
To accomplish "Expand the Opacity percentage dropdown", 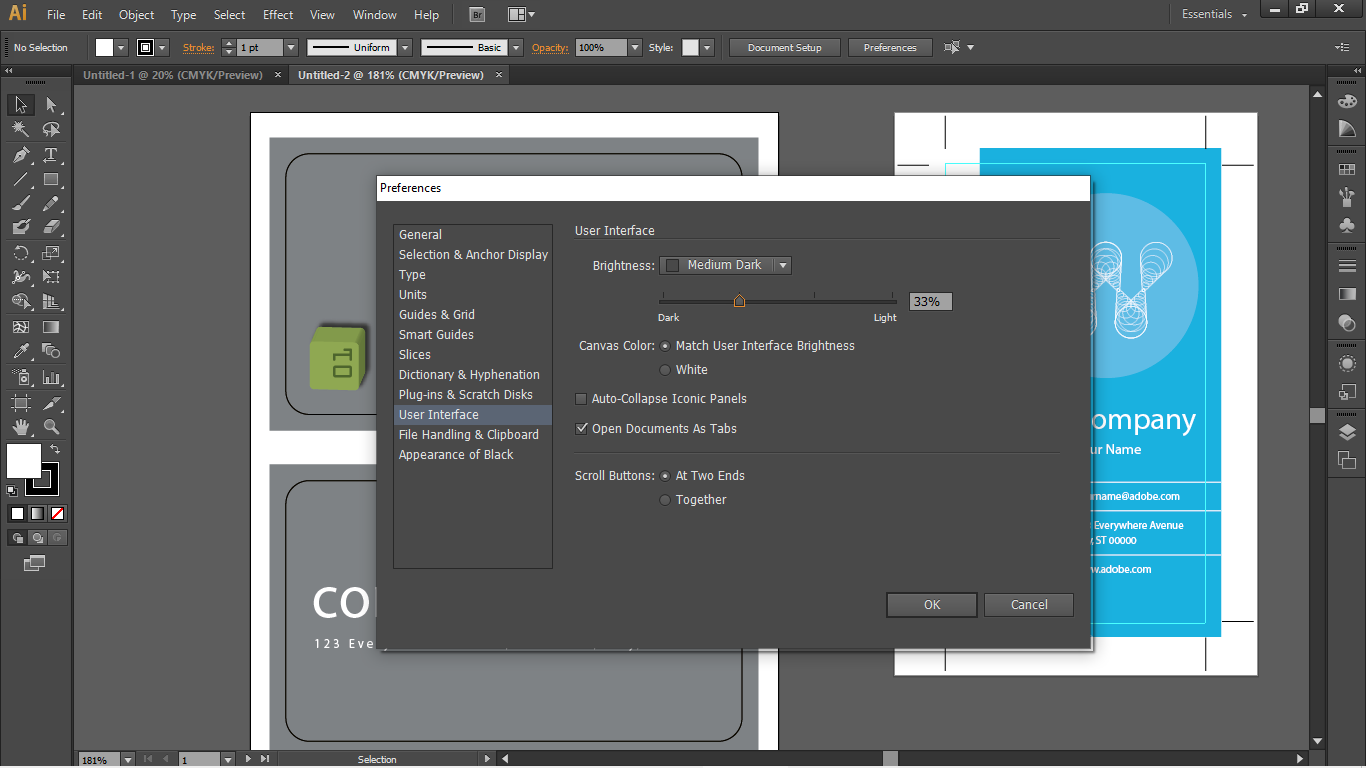I will 635,48.
